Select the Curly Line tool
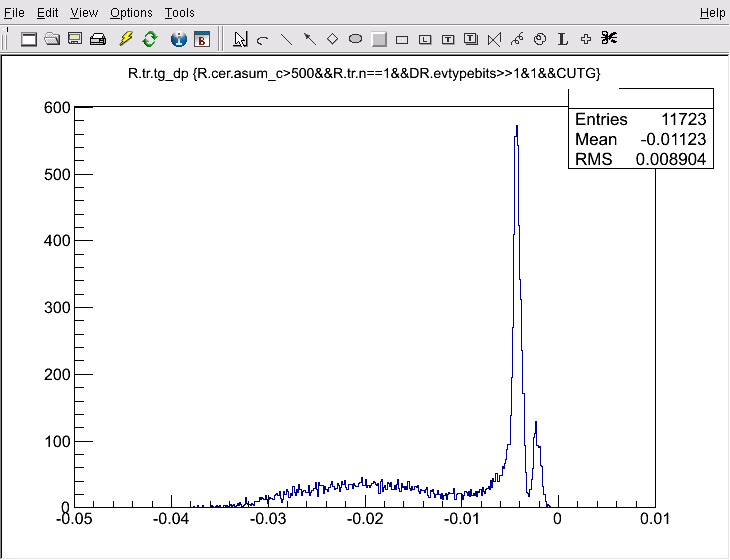 517,39
